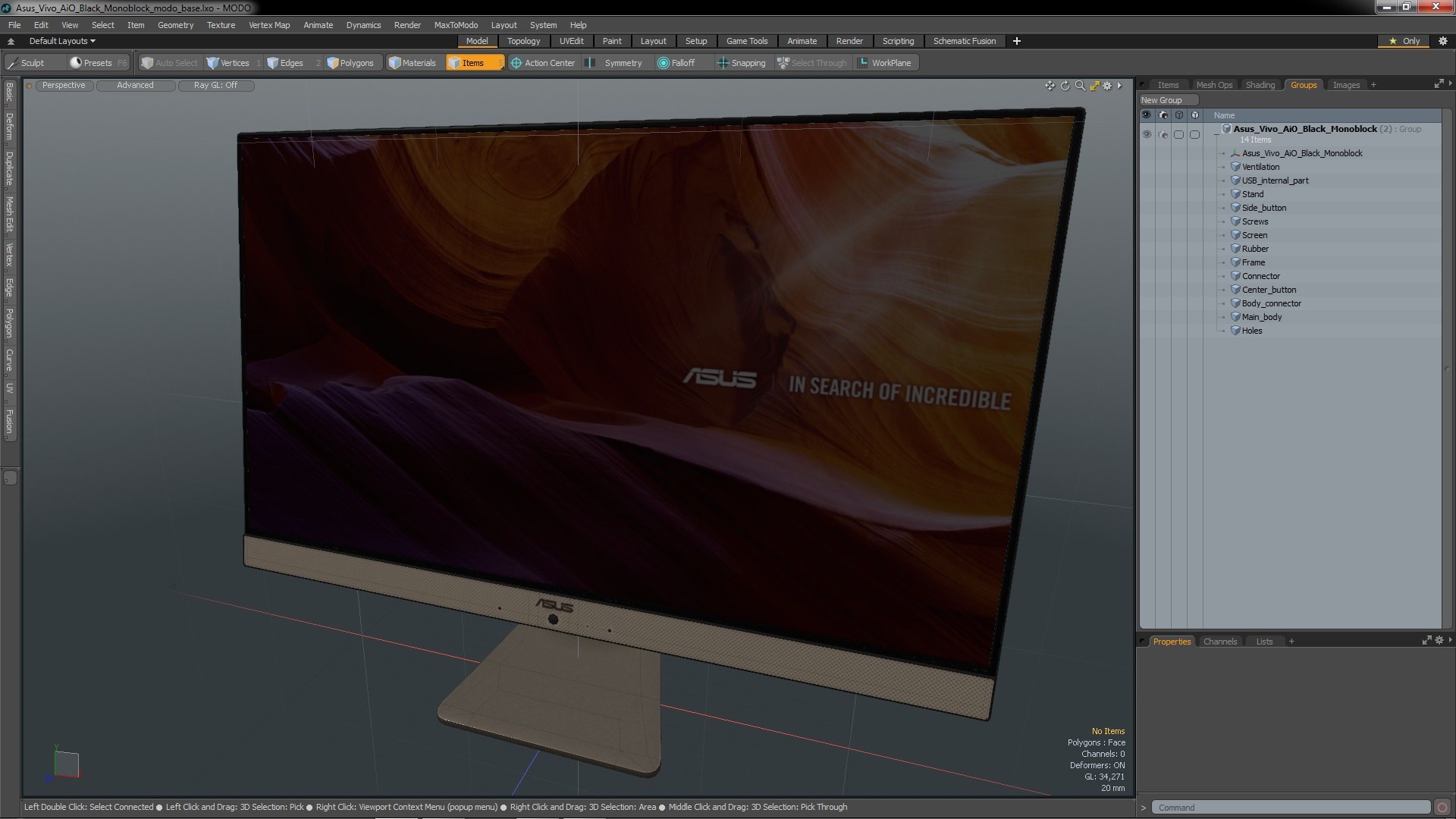Select the Ventilation item in Groups

(x=1260, y=167)
